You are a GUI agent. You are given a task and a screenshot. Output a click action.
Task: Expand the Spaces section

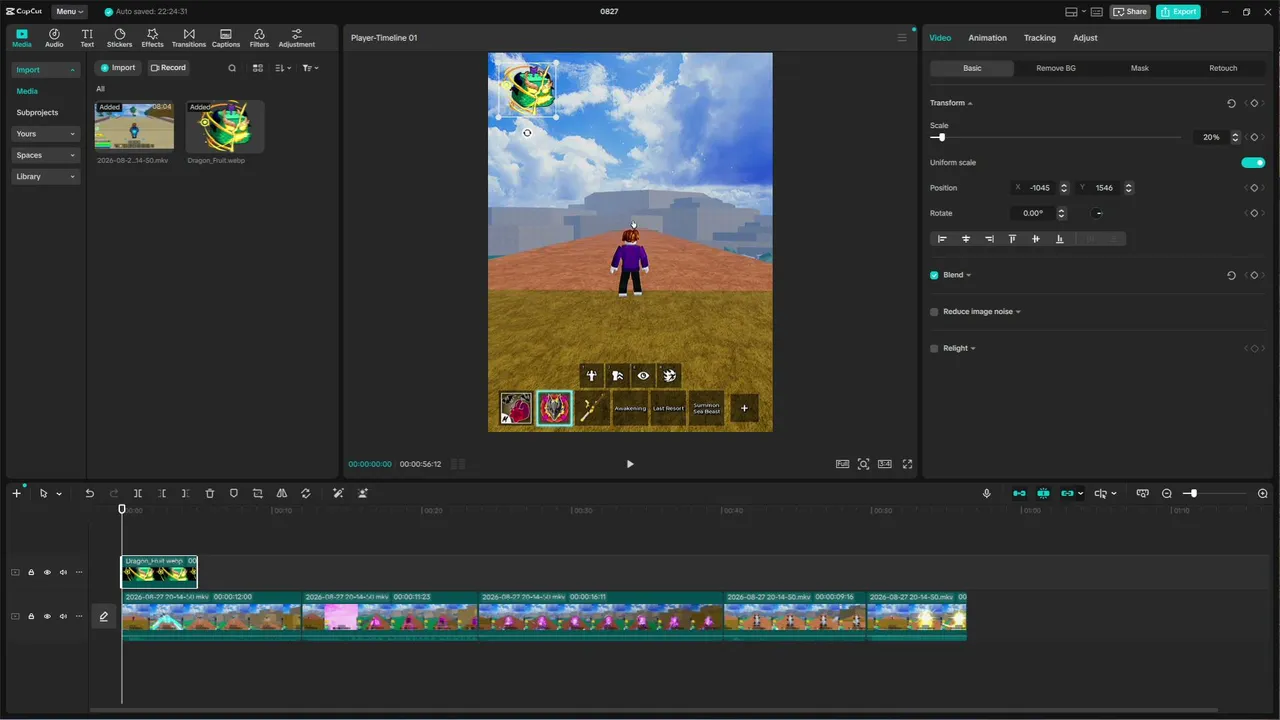(x=45, y=155)
